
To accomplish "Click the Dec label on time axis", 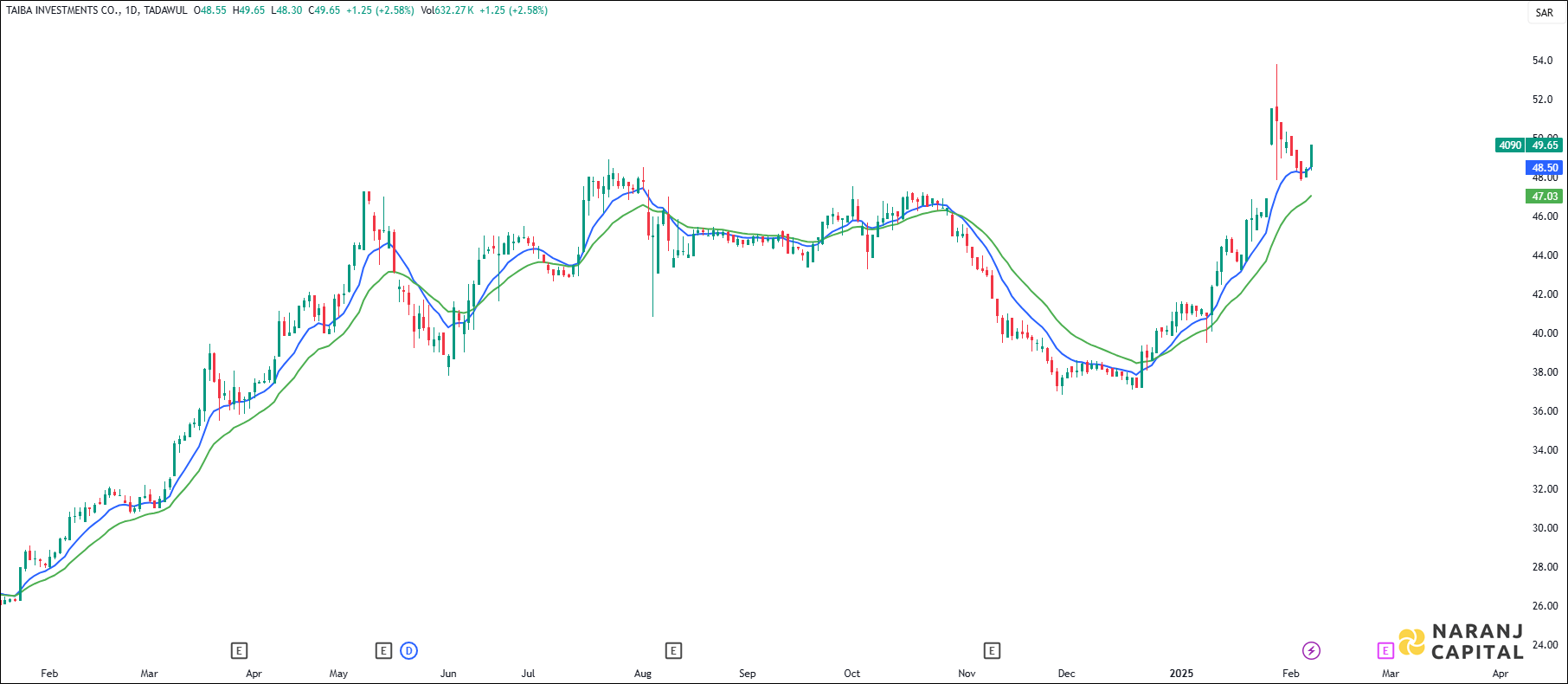I will point(1067,674).
